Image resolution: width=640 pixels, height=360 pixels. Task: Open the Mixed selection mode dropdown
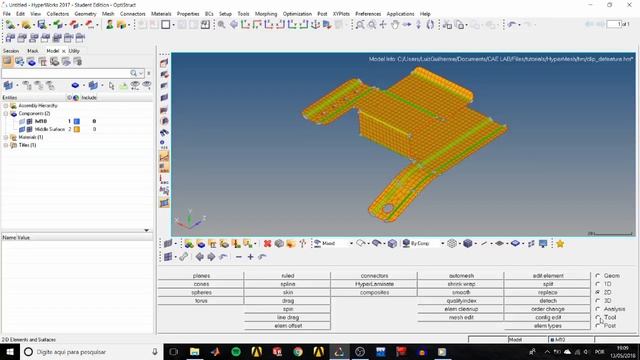click(x=351, y=244)
